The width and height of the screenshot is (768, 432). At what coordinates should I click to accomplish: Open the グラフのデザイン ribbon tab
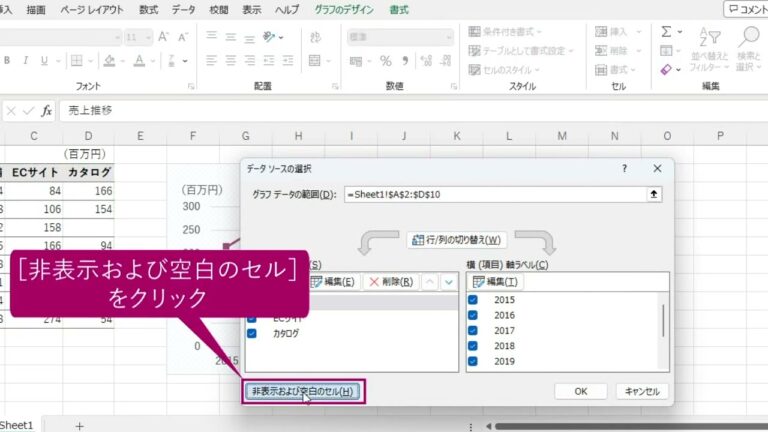pyautogui.click(x=344, y=10)
